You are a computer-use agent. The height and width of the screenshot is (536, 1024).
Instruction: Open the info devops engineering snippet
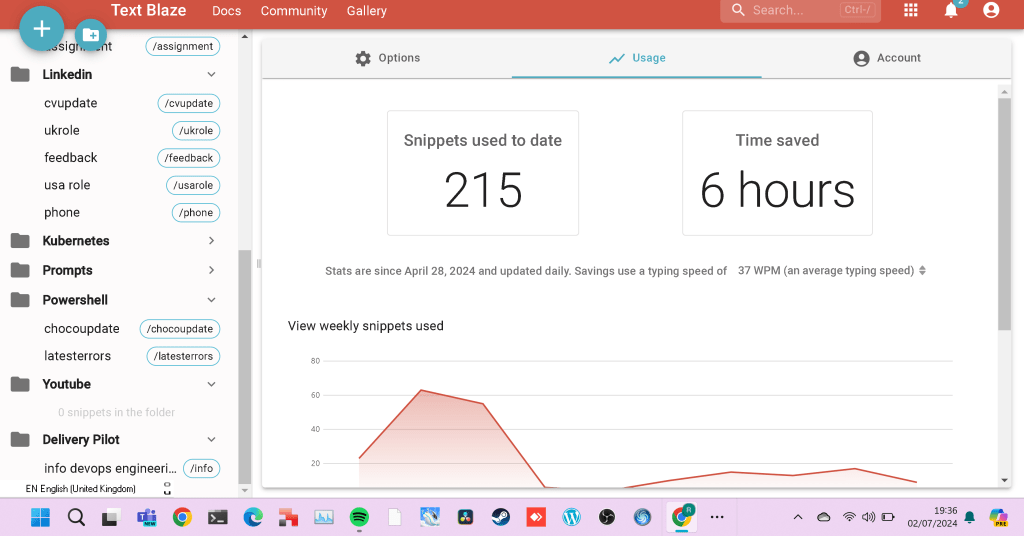tap(110, 469)
